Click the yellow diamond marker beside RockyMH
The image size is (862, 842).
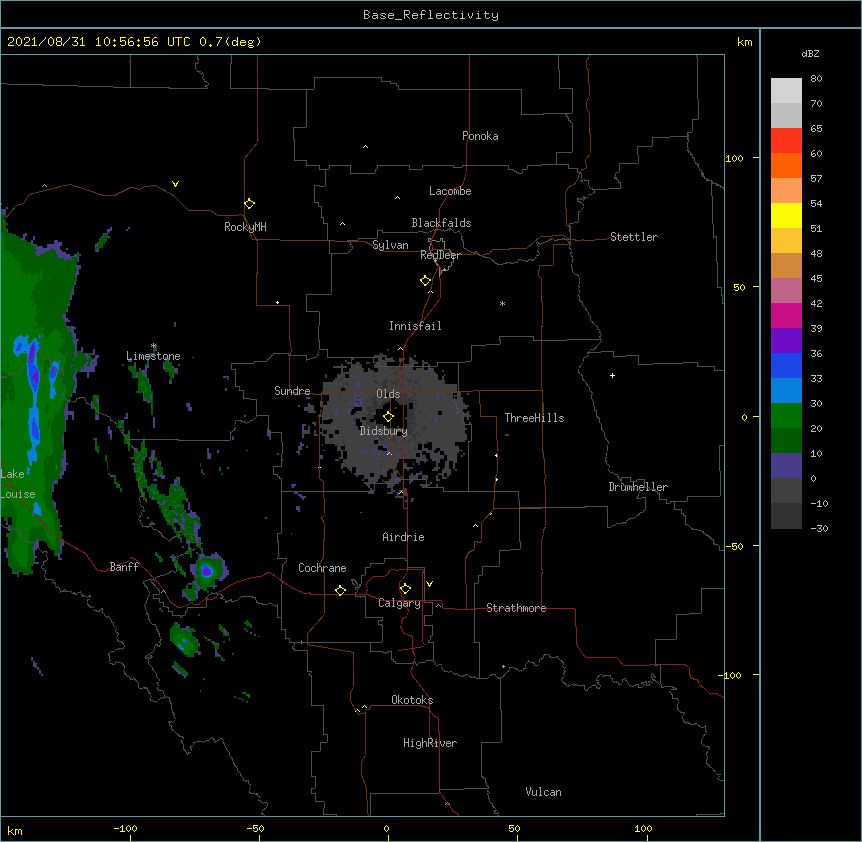(x=250, y=204)
